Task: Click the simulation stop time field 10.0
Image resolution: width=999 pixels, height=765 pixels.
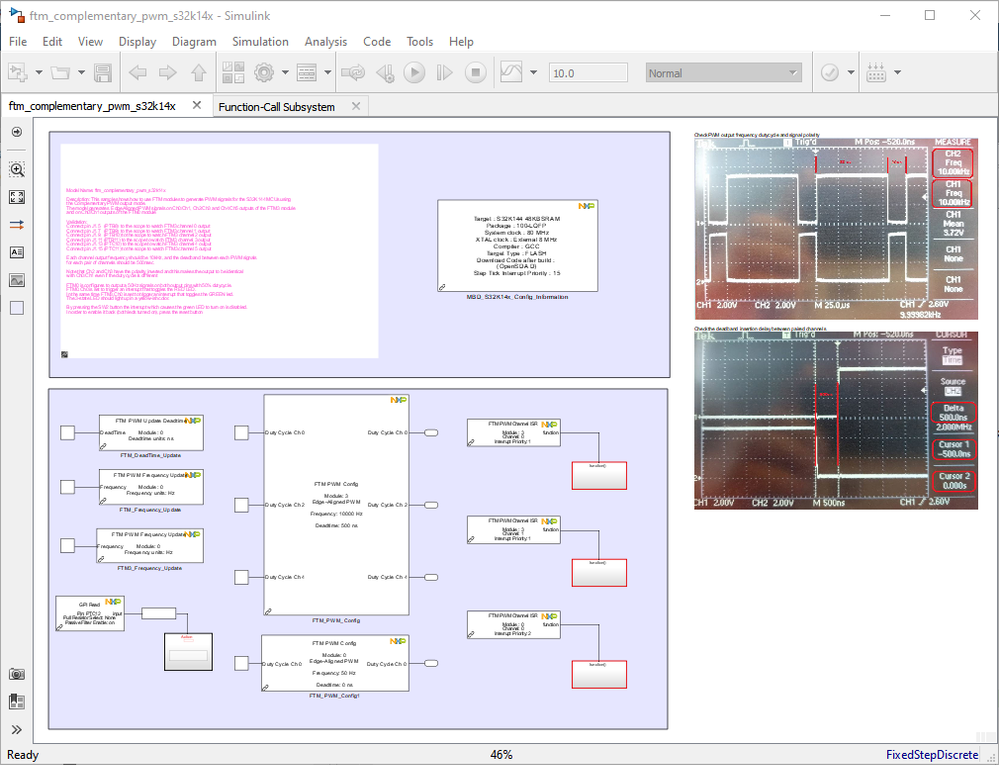Action: (x=588, y=73)
